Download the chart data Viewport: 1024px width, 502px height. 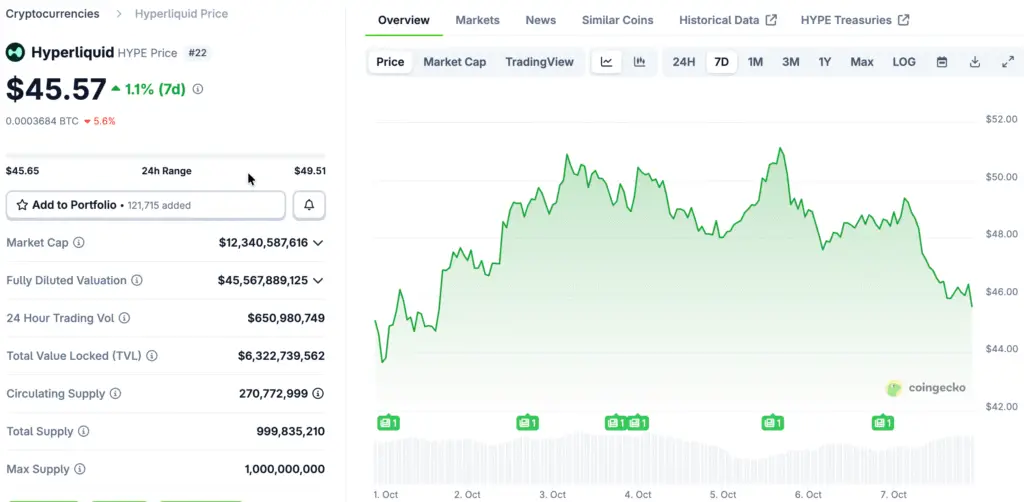pos(975,62)
